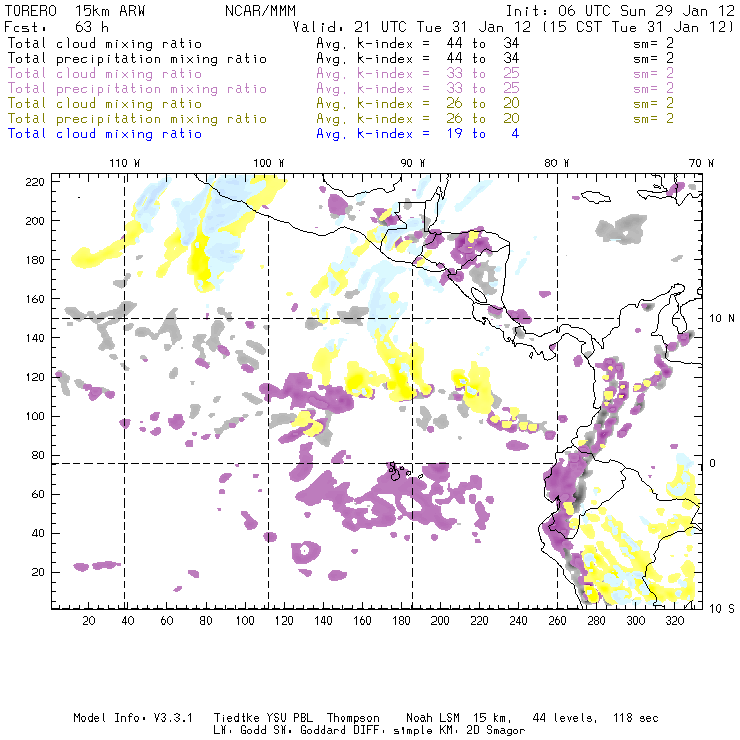
Task: Click 'sm= 2' in the black cloud mixing ratio row
Action: (x=654, y=43)
